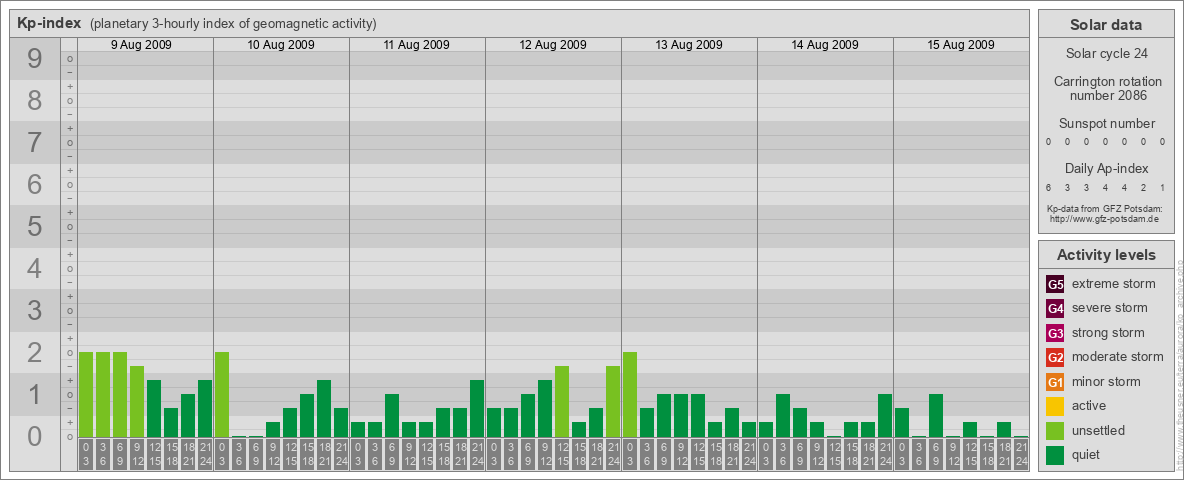Click the Daily Ap-index label

(x=1106, y=168)
